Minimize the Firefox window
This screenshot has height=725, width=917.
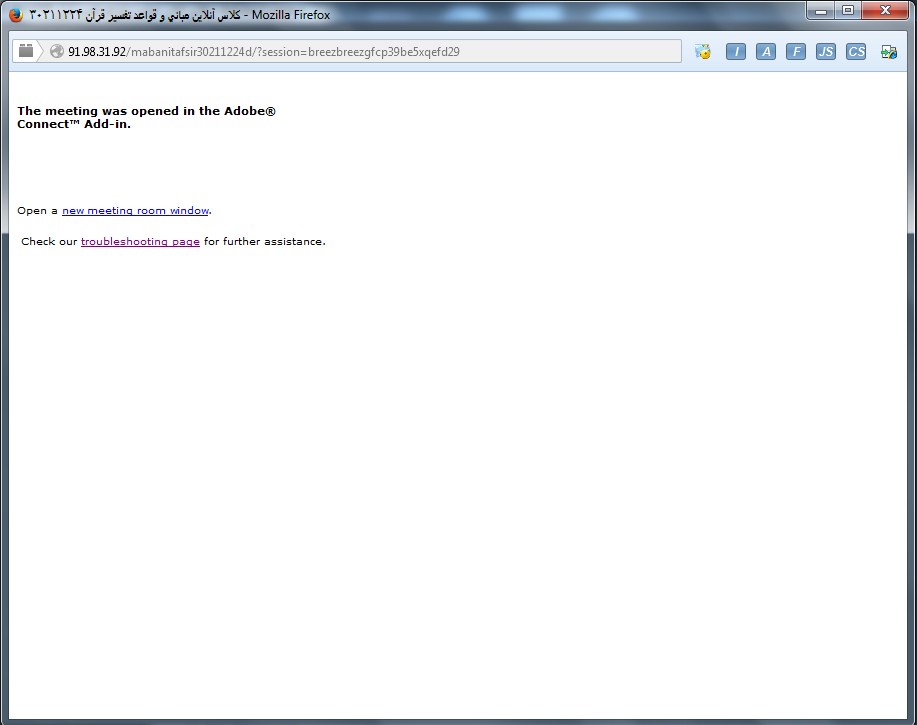tap(821, 11)
